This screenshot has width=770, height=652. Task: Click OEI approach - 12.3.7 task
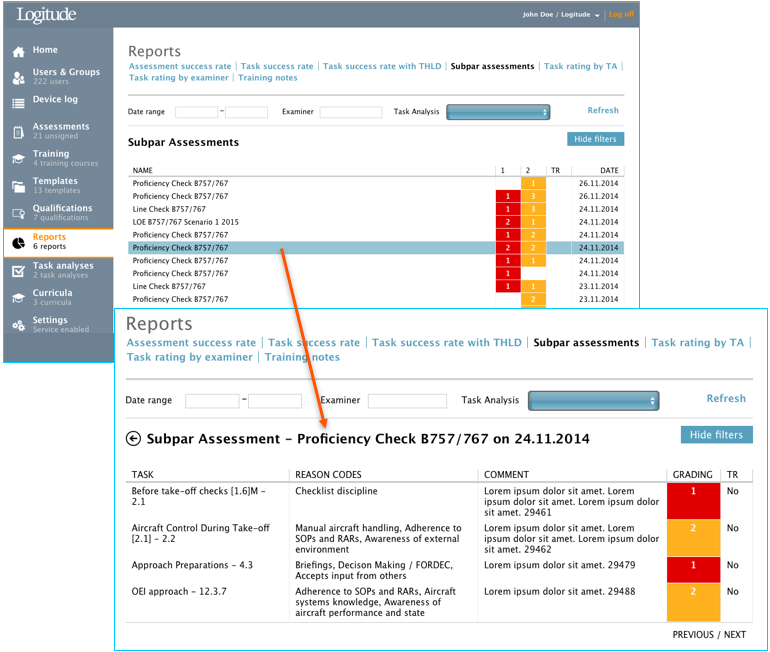[x=179, y=591]
